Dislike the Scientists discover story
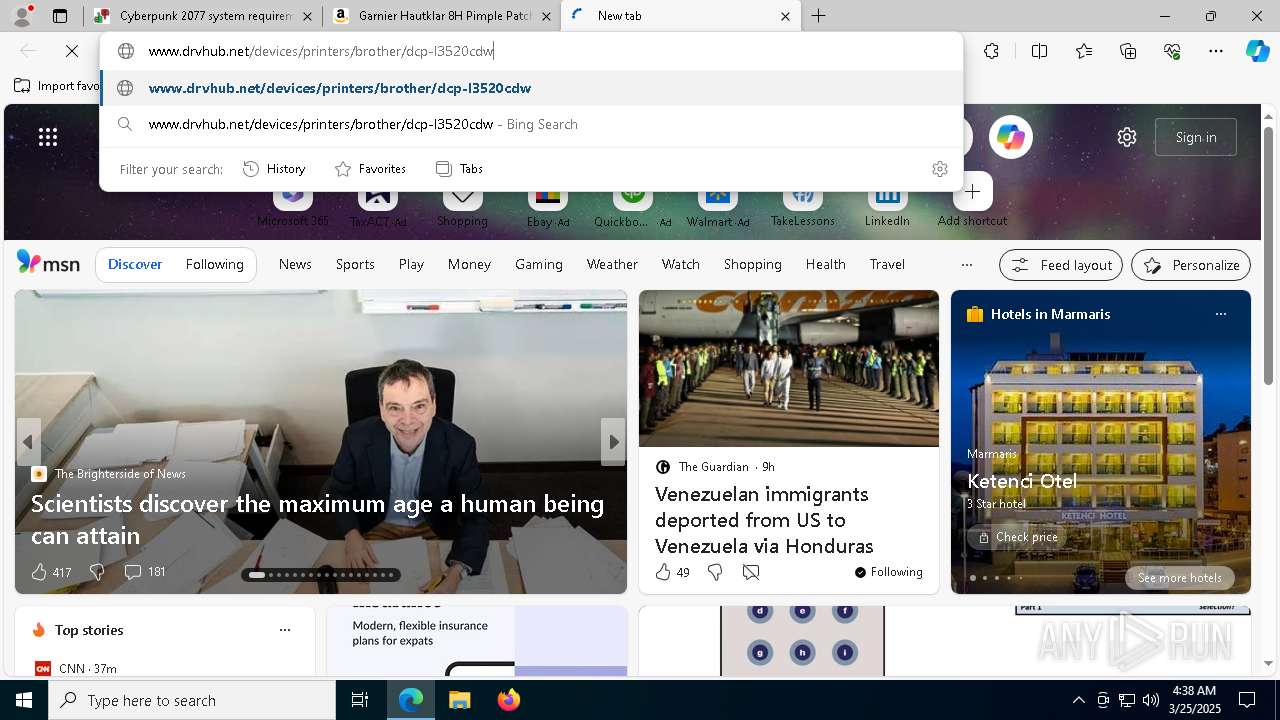The height and width of the screenshot is (720, 1280). [97, 572]
